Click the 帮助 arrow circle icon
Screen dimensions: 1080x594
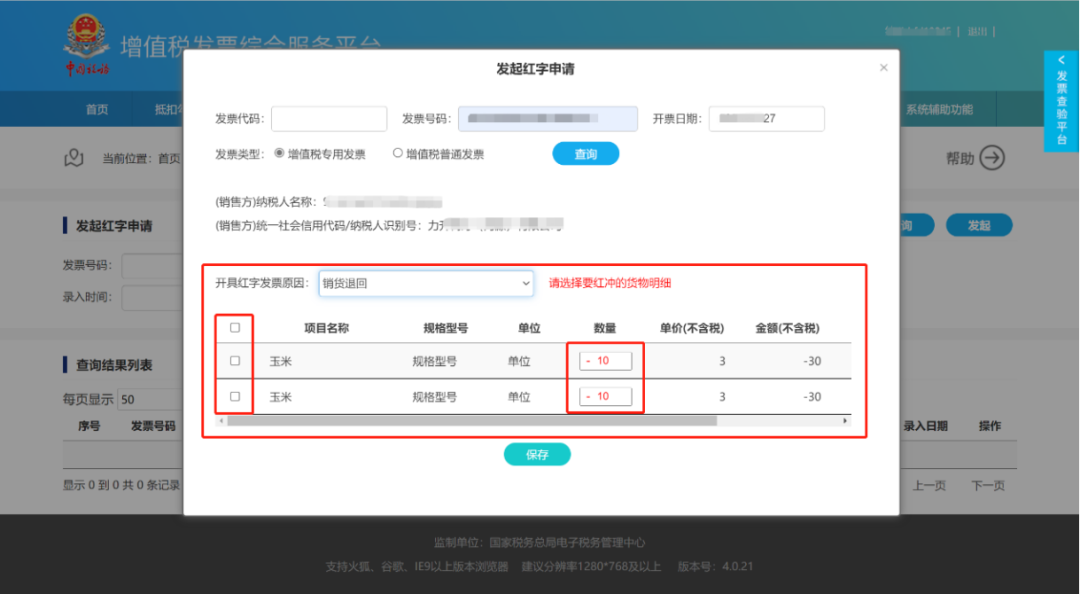991,158
